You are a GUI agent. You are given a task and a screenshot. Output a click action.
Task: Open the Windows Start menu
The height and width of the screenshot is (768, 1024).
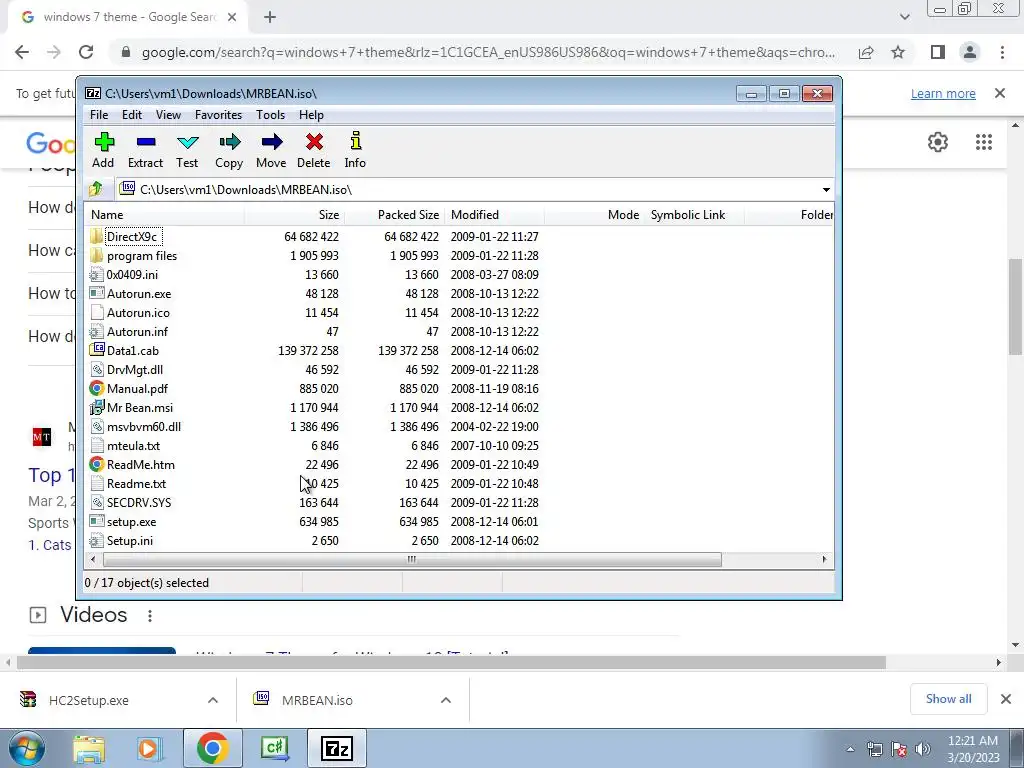click(x=27, y=748)
